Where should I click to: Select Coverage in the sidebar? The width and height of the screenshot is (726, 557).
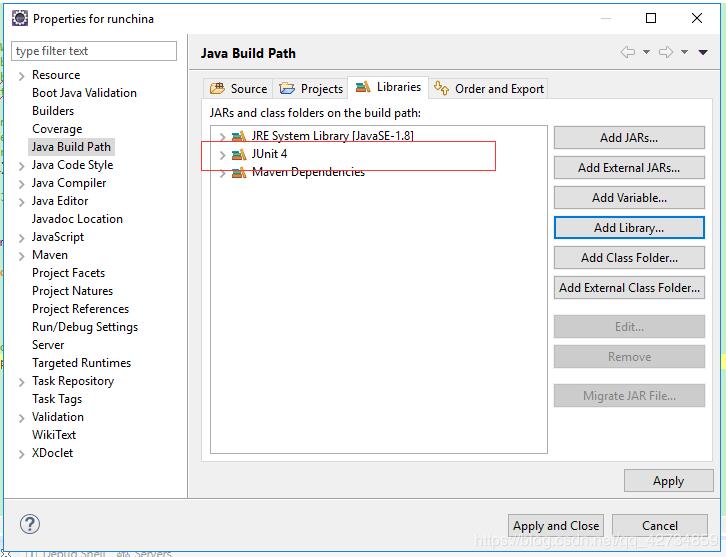click(x=57, y=129)
